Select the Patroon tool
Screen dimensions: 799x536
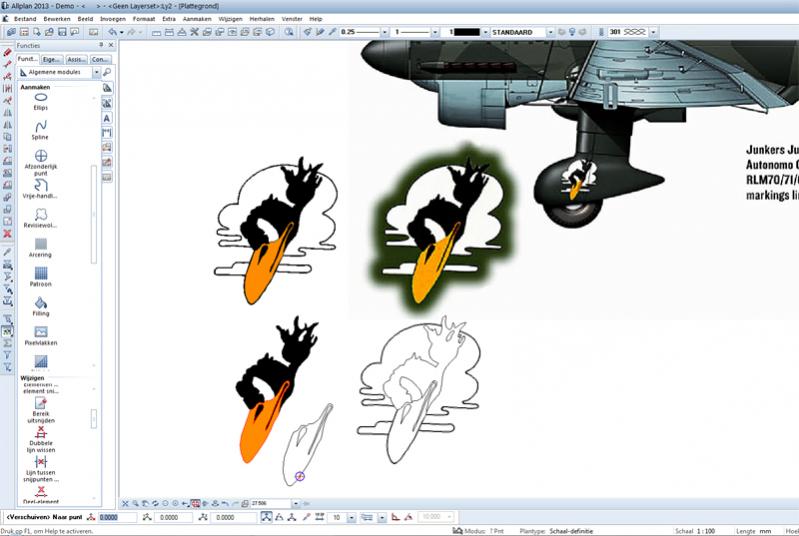(x=40, y=277)
